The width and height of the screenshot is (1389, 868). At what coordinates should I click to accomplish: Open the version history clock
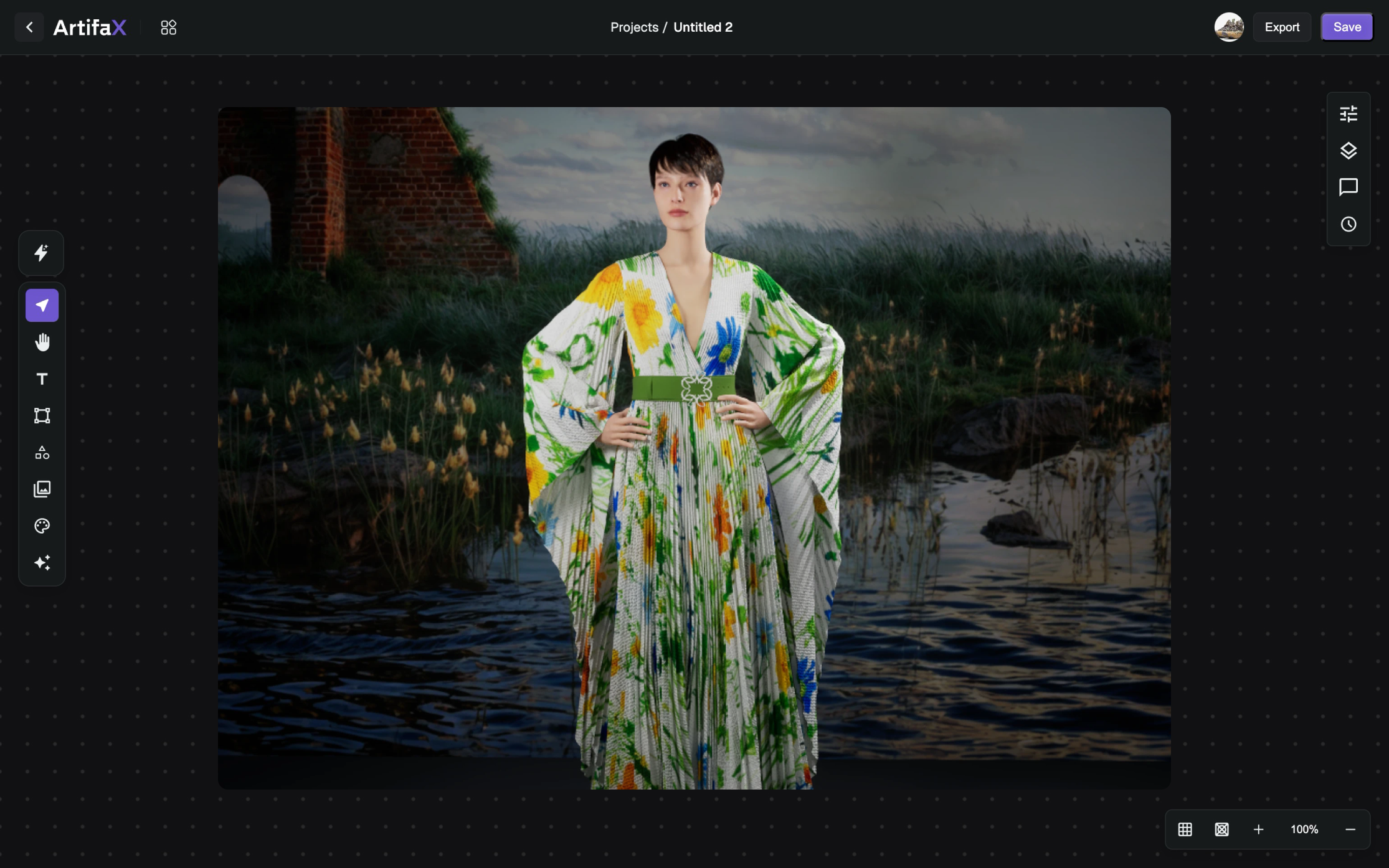1348,224
